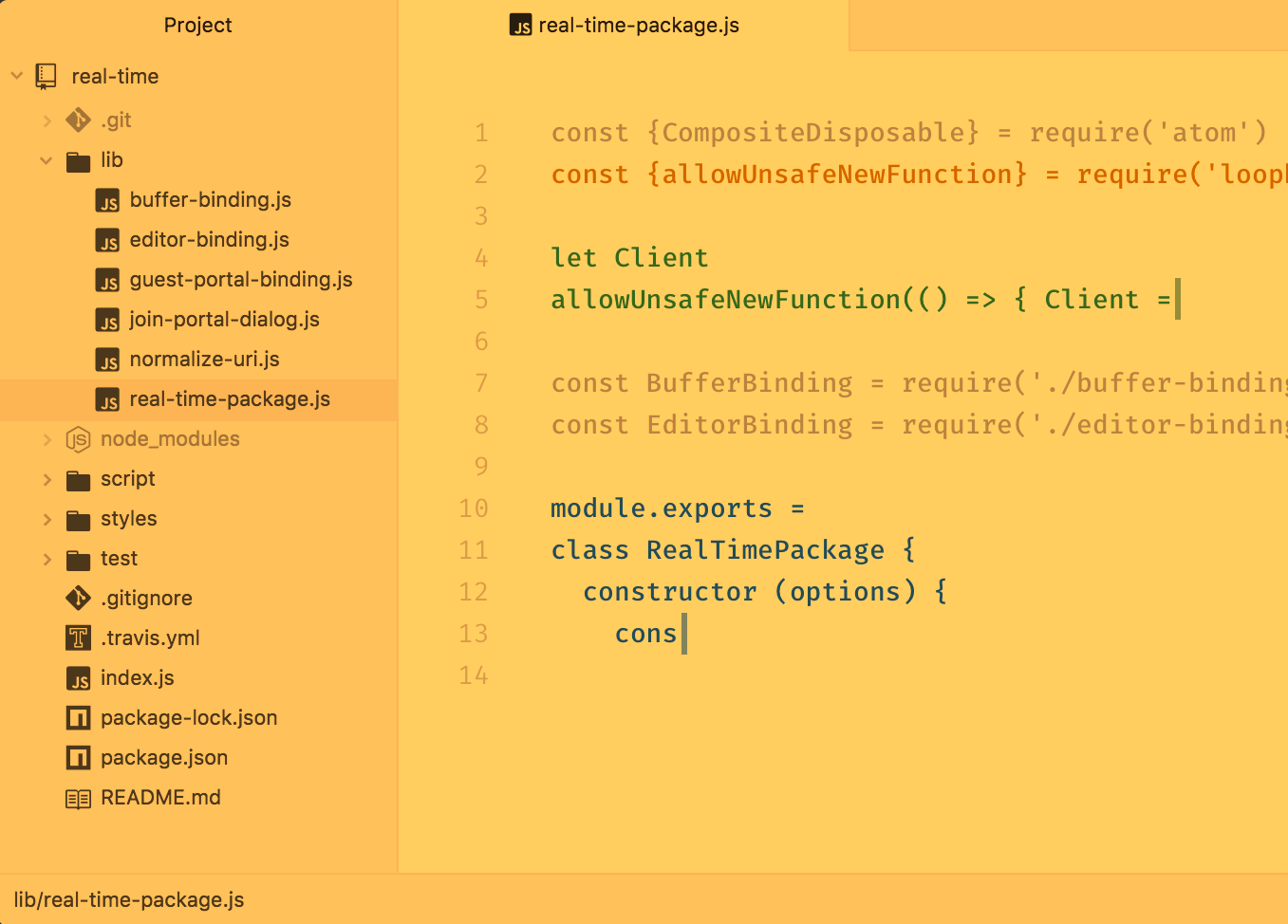Open package.json file
This screenshot has width=1288, height=924.
click(164, 758)
